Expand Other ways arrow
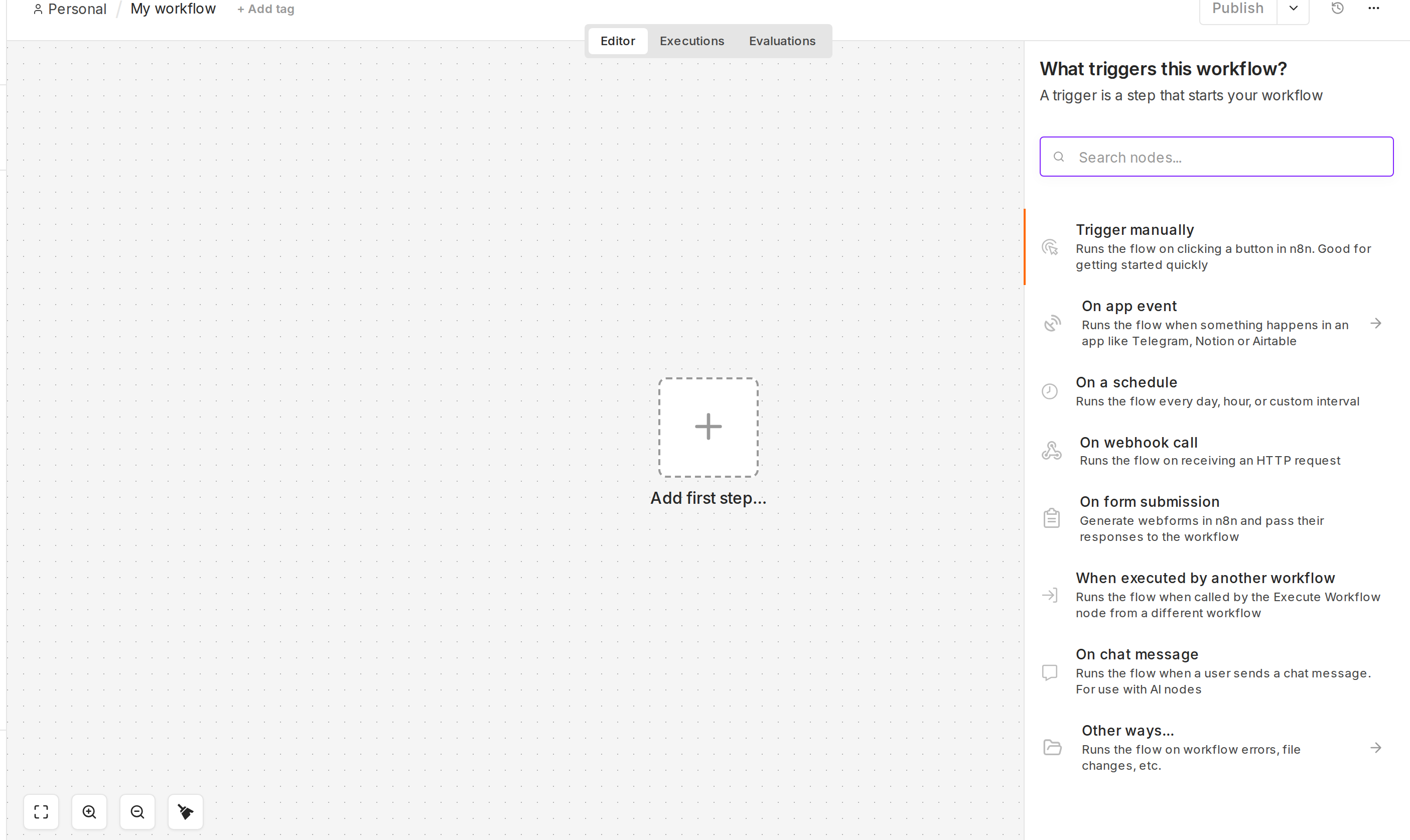The height and width of the screenshot is (840, 1410). click(x=1376, y=748)
